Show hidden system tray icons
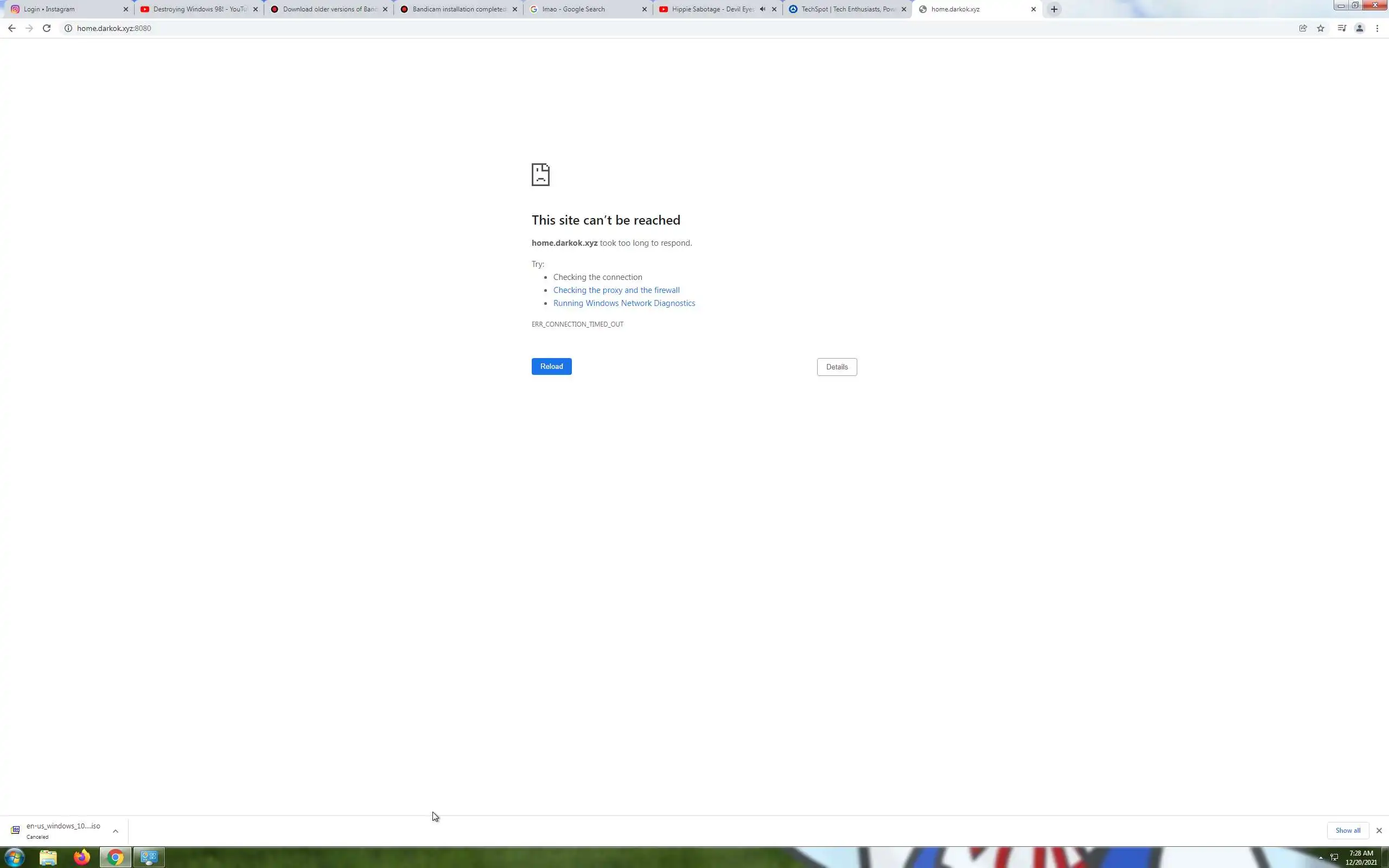Image resolution: width=1389 pixels, height=868 pixels. [x=1321, y=857]
